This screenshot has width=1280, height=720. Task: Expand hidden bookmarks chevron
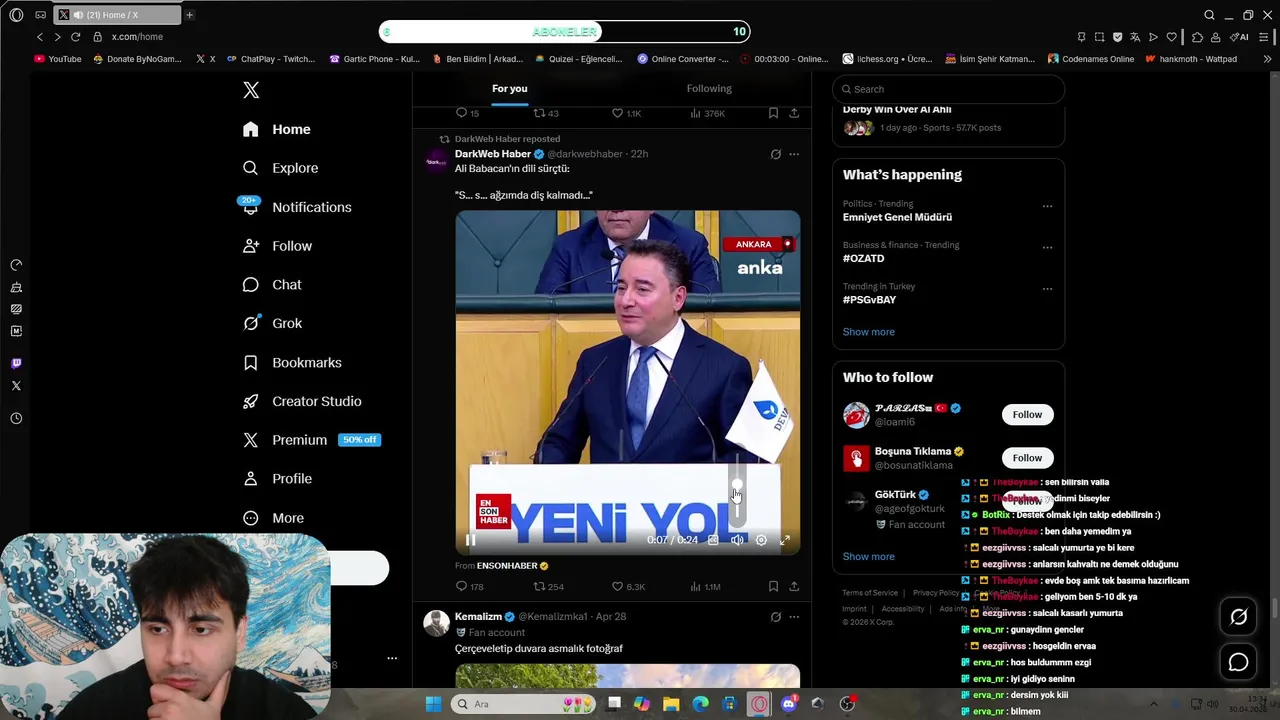click(1267, 59)
